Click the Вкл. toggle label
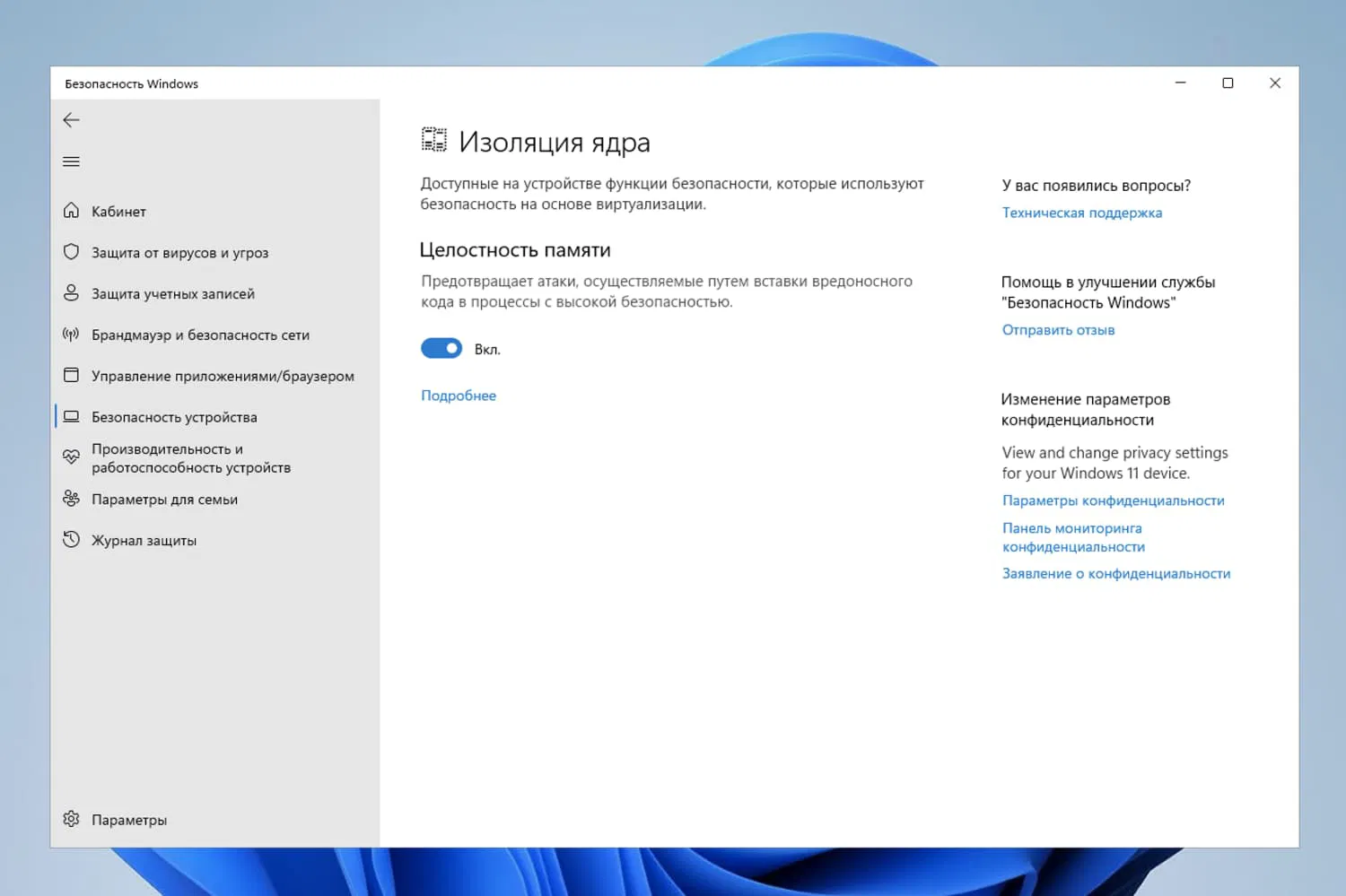This screenshot has height=896, width=1346. pos(487,350)
